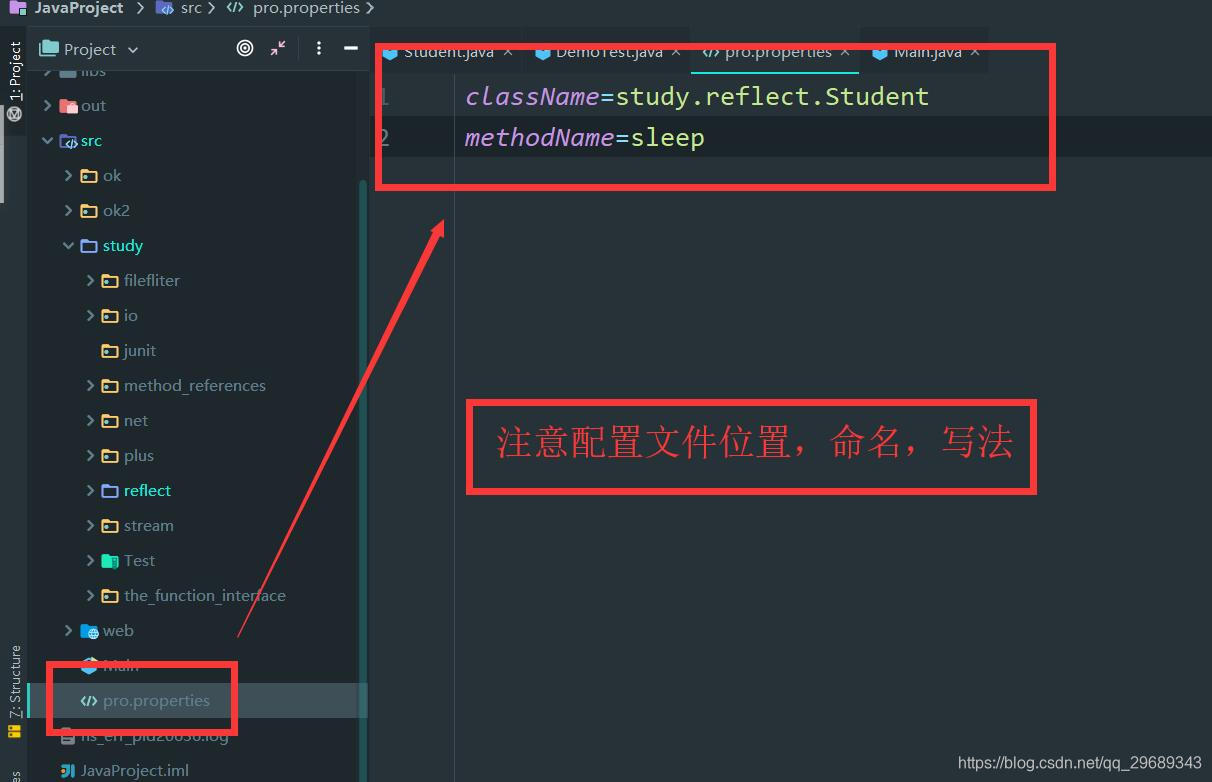Viewport: 1212px width, 782px height.
Task: Open Project panel options three-dots menu
Action: click(319, 48)
